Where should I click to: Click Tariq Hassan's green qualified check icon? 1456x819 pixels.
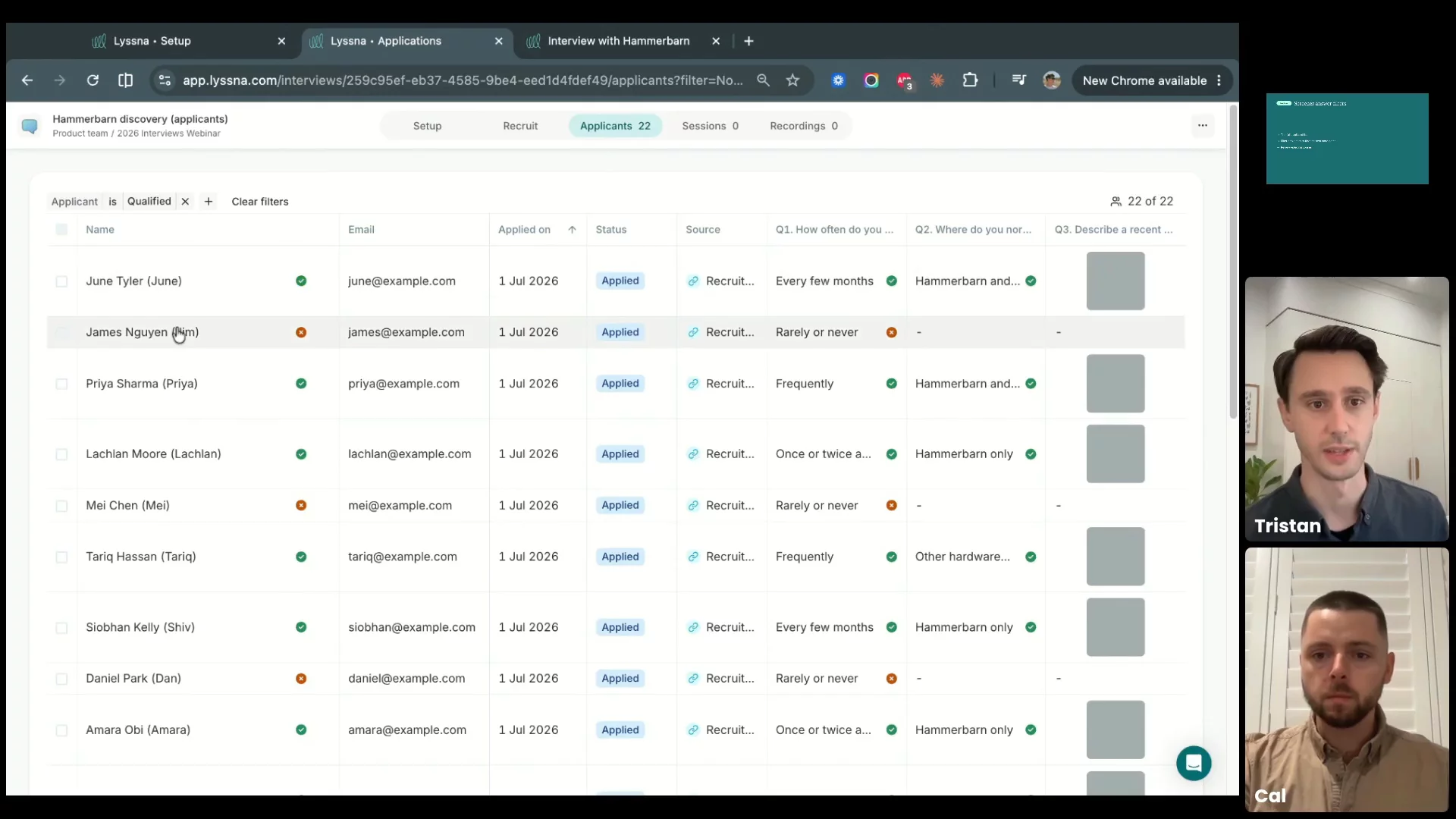(301, 557)
